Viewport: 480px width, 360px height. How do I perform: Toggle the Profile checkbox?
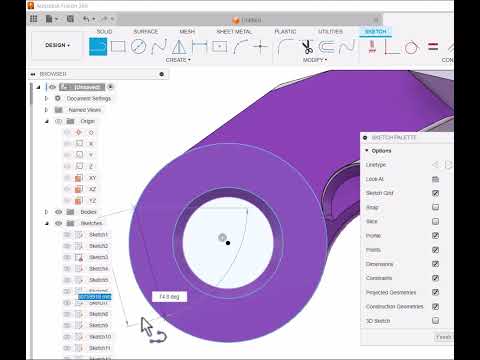[435, 236]
